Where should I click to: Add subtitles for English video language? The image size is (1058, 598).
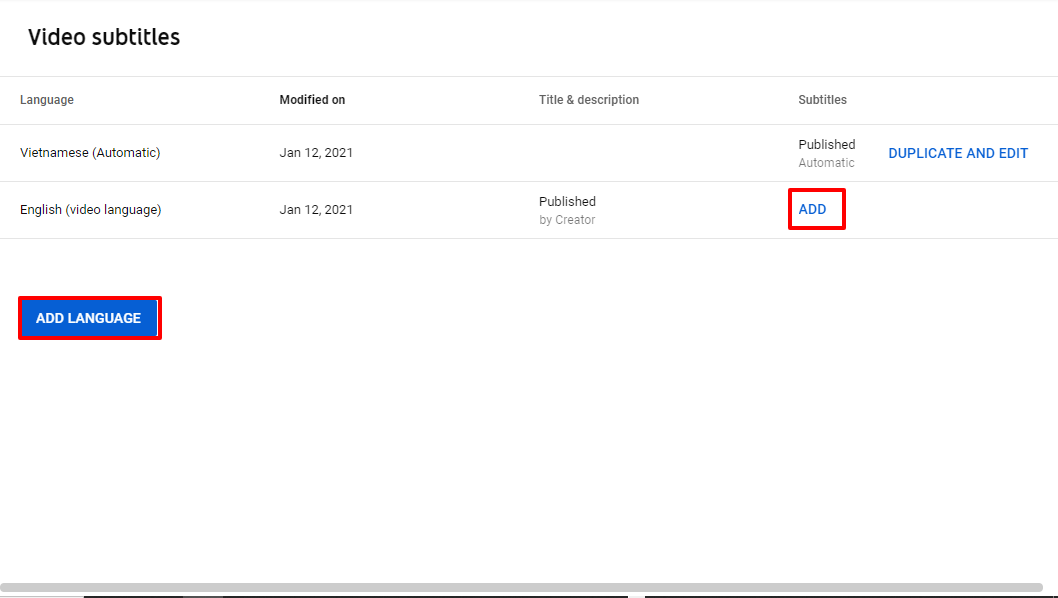(x=812, y=209)
